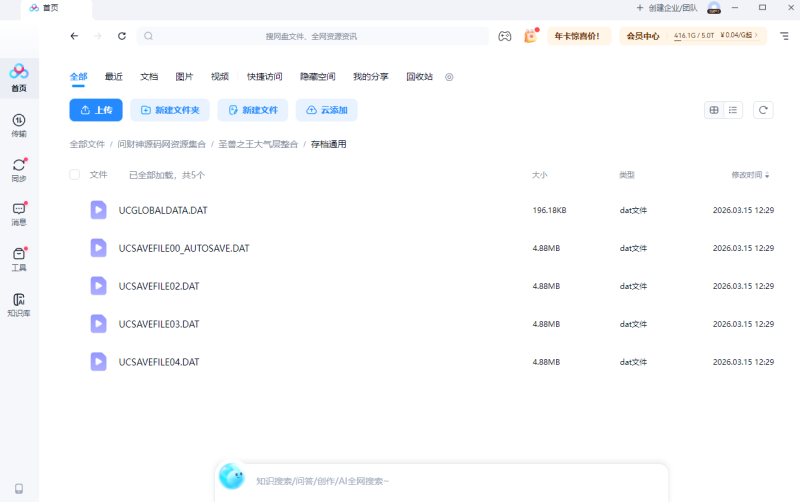Select the 文档 tab
This screenshot has height=502, width=800.
coord(149,77)
